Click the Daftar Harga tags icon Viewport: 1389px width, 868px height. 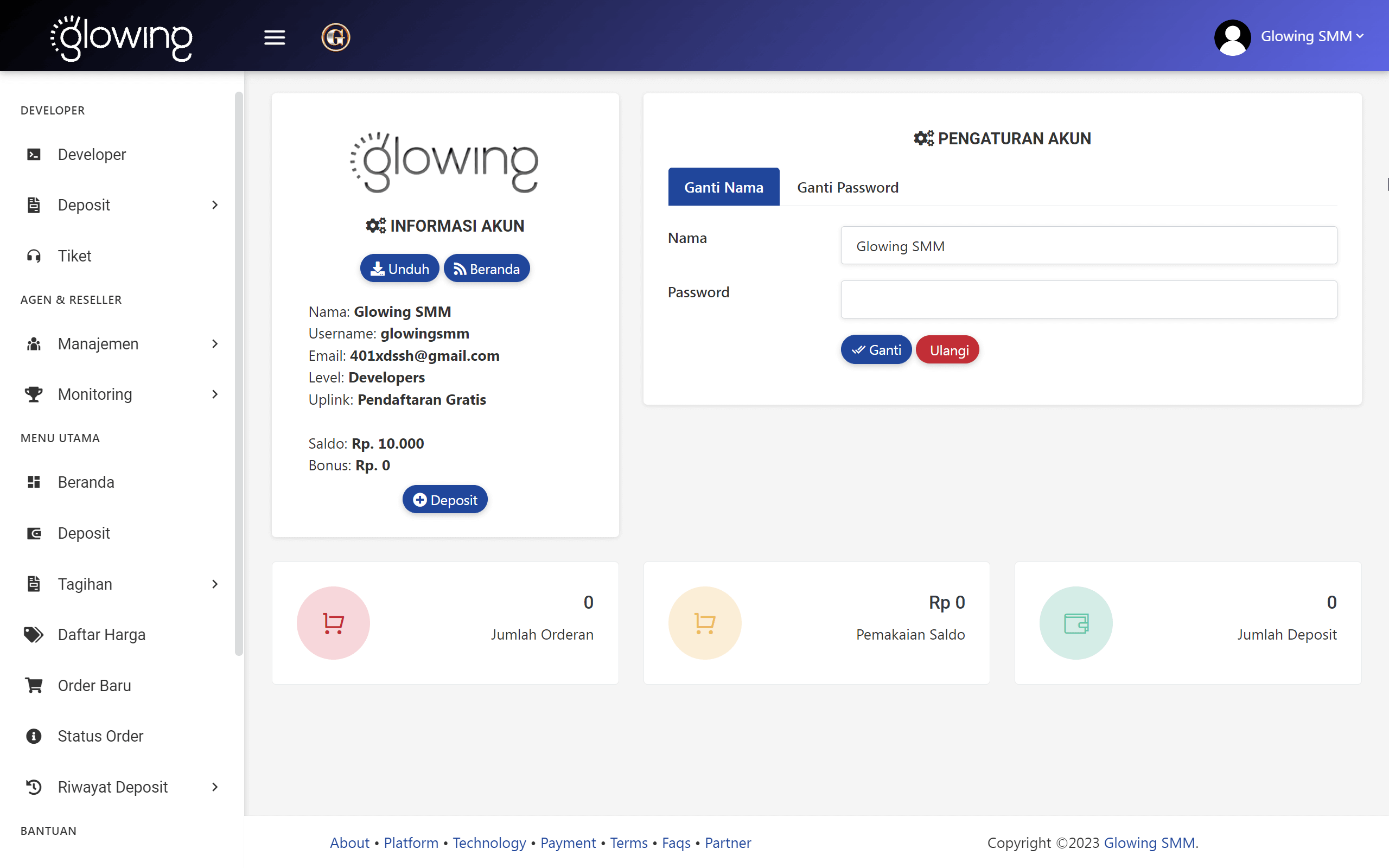pos(33,634)
